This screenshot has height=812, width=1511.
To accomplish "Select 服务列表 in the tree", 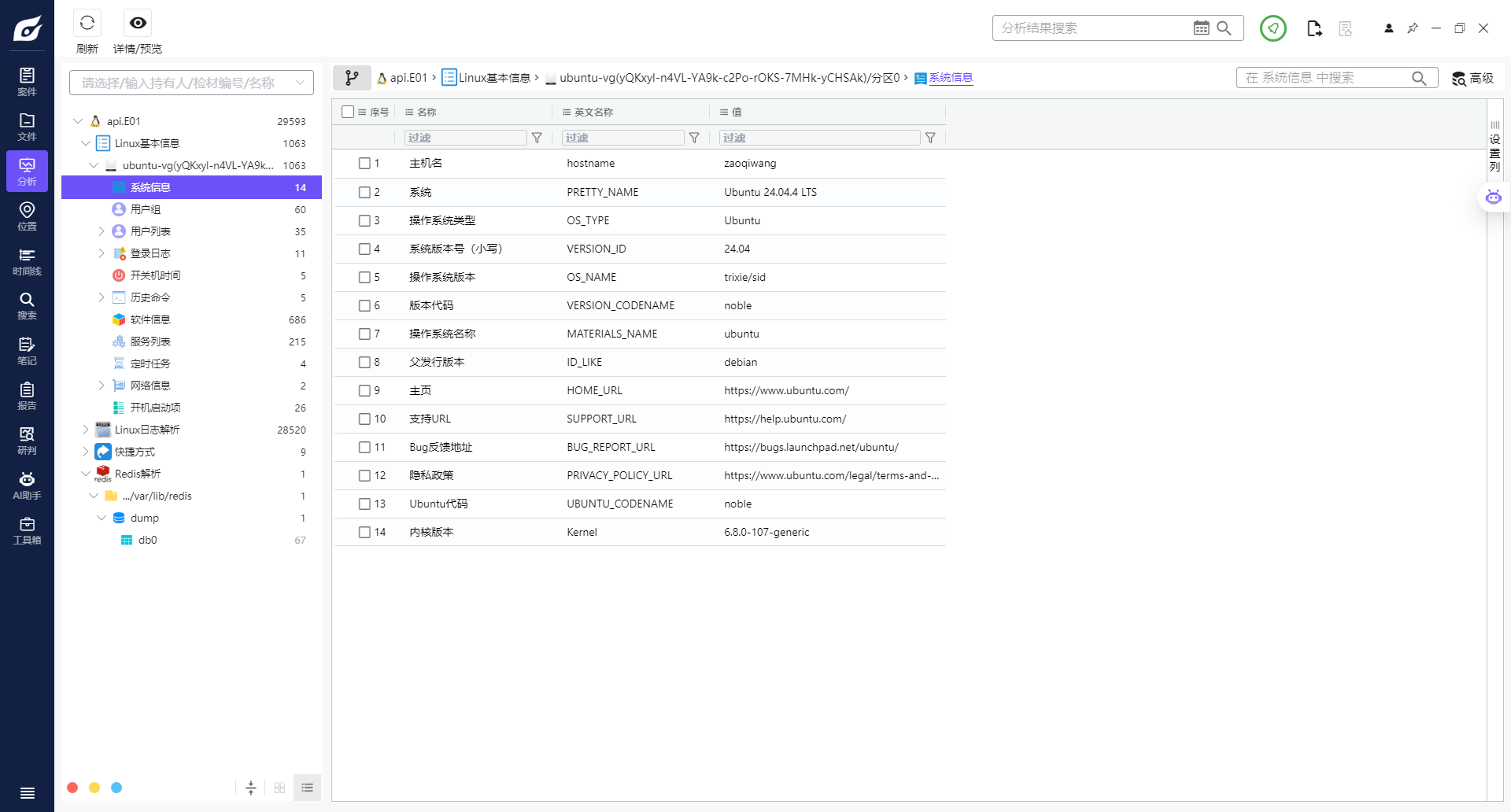I will click(191, 341).
